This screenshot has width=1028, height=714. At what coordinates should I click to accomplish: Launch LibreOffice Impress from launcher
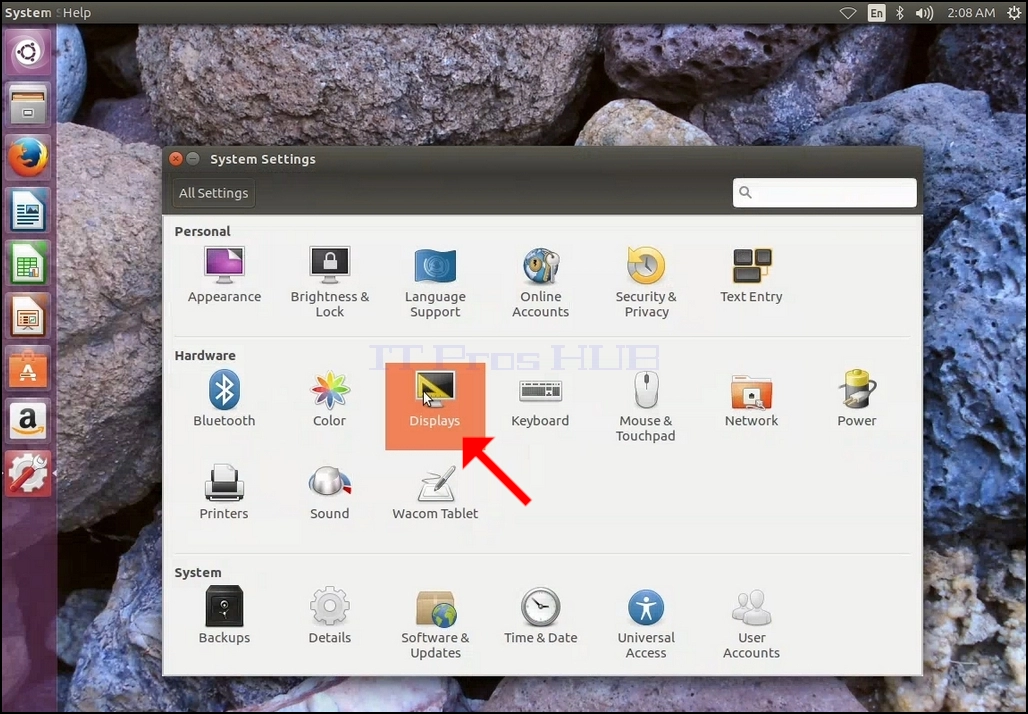point(28,315)
